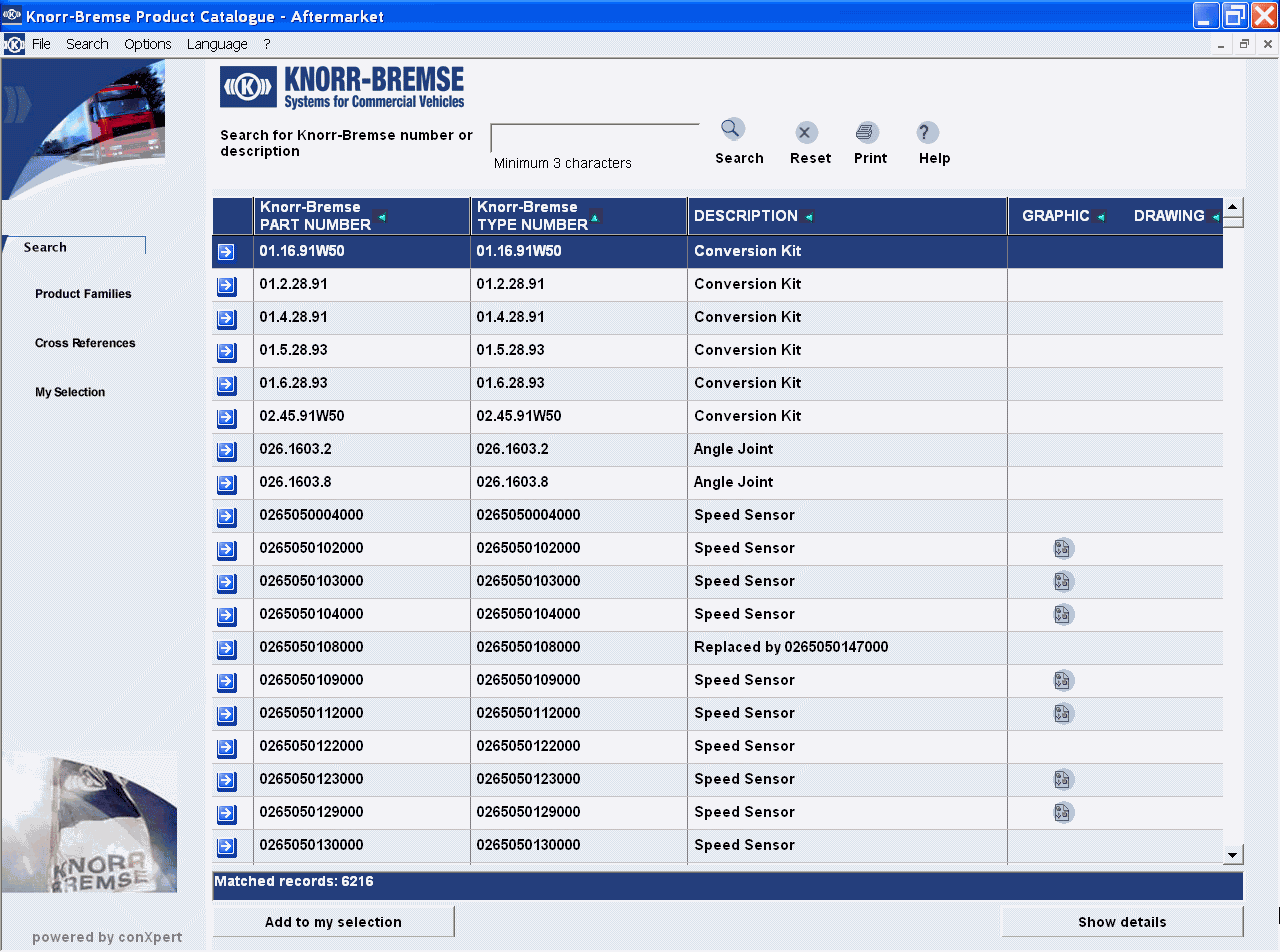Click the Print printer icon
The width and height of the screenshot is (1280, 952).
(867, 133)
